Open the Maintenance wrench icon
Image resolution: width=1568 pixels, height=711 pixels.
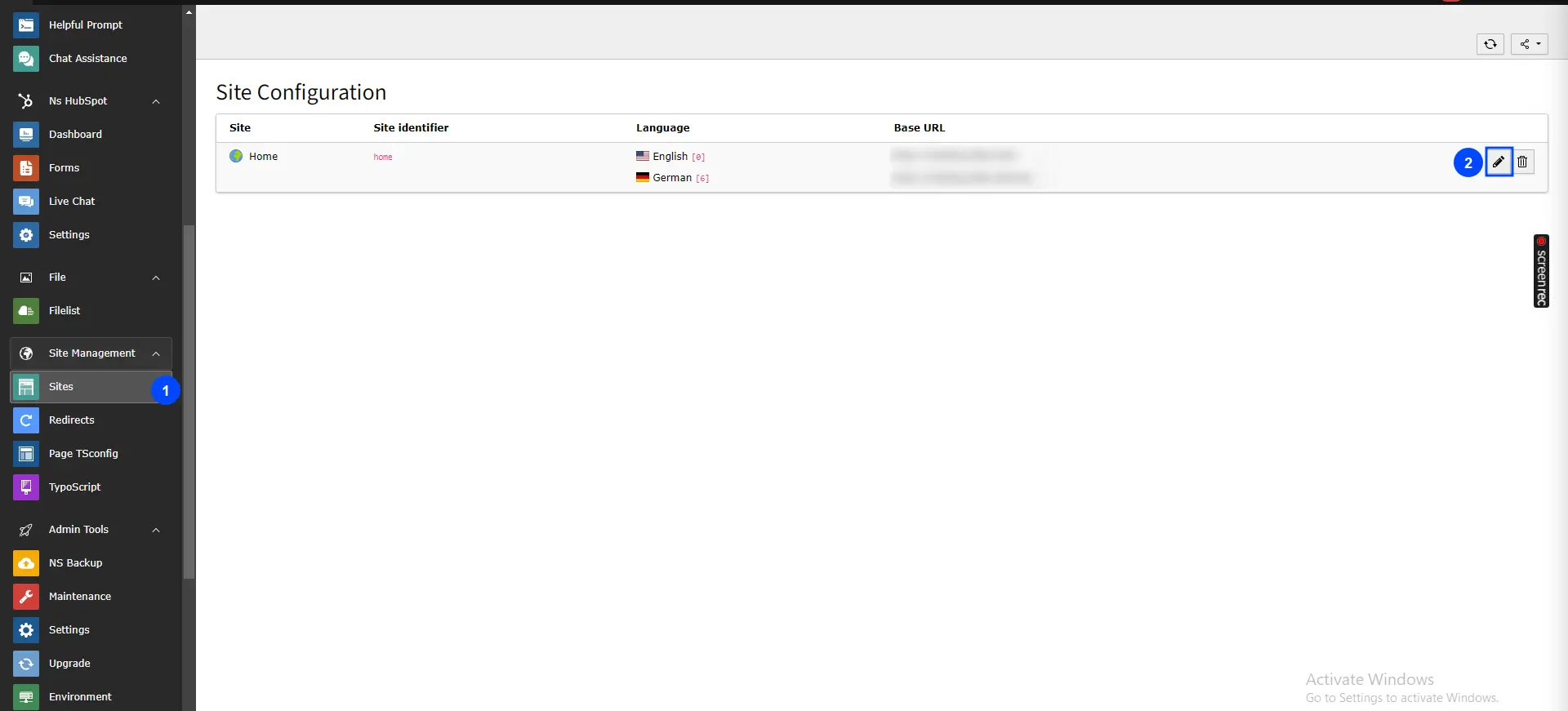pos(26,597)
